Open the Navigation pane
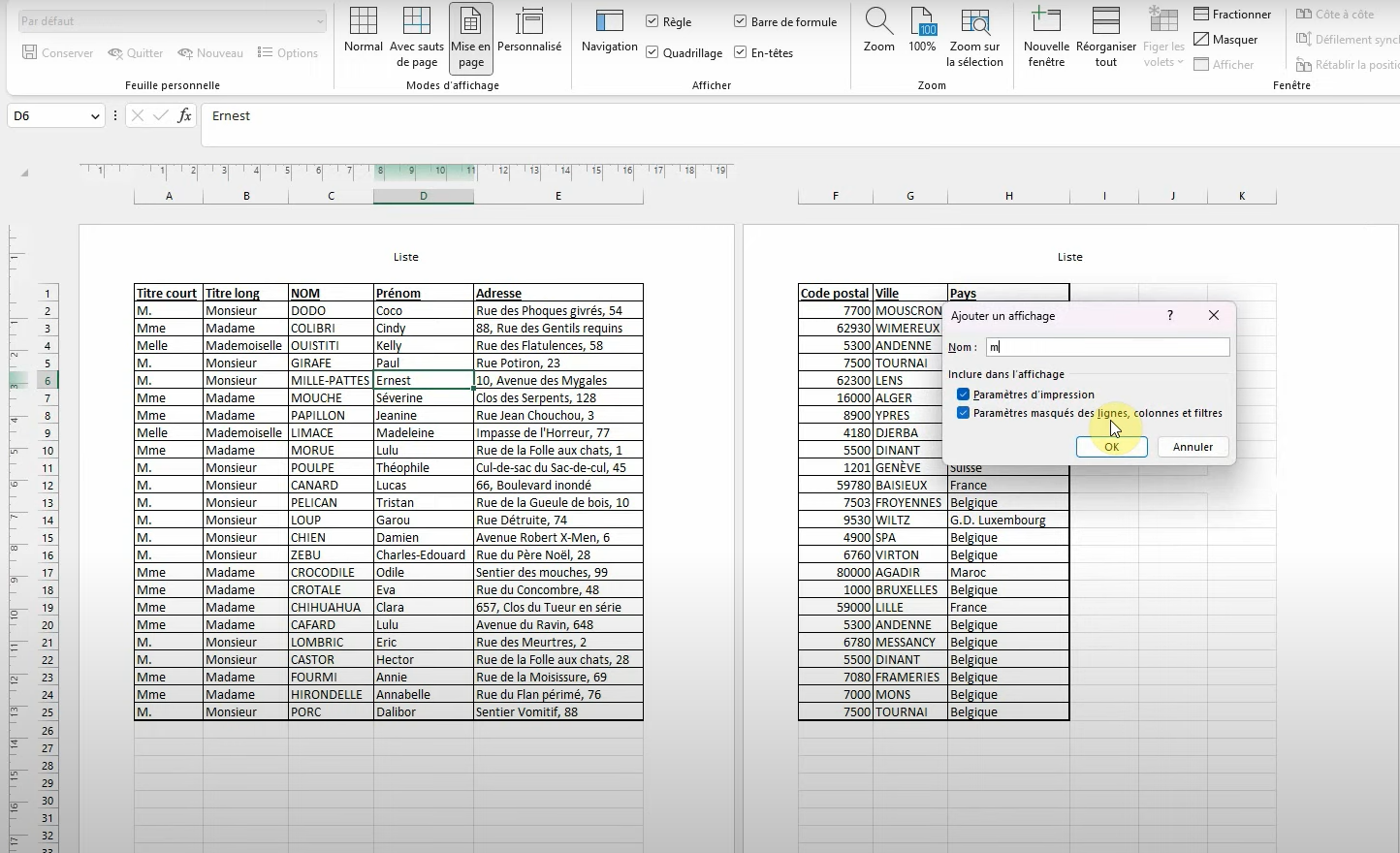This screenshot has height=853, width=1400. 609,31
